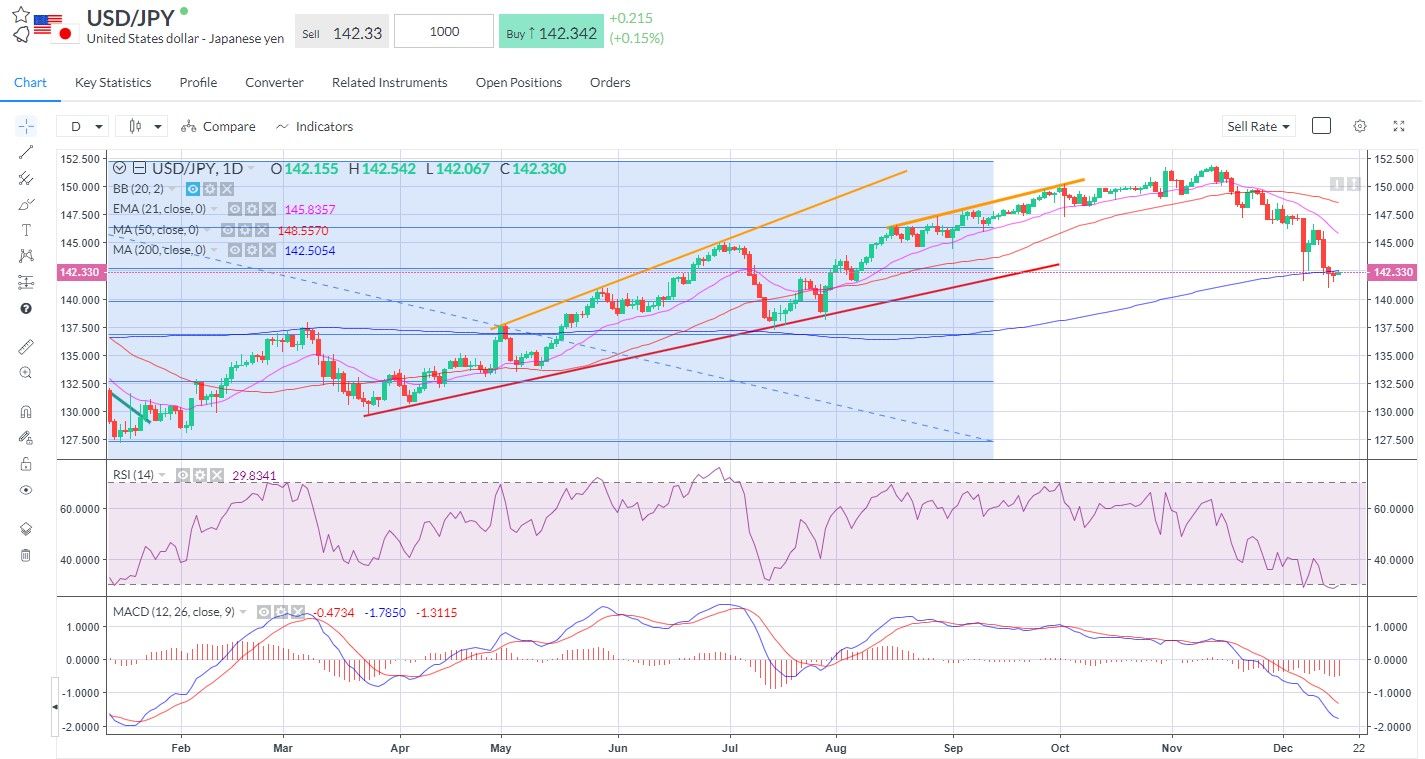Enter fullscreen chart mode

(1399, 126)
